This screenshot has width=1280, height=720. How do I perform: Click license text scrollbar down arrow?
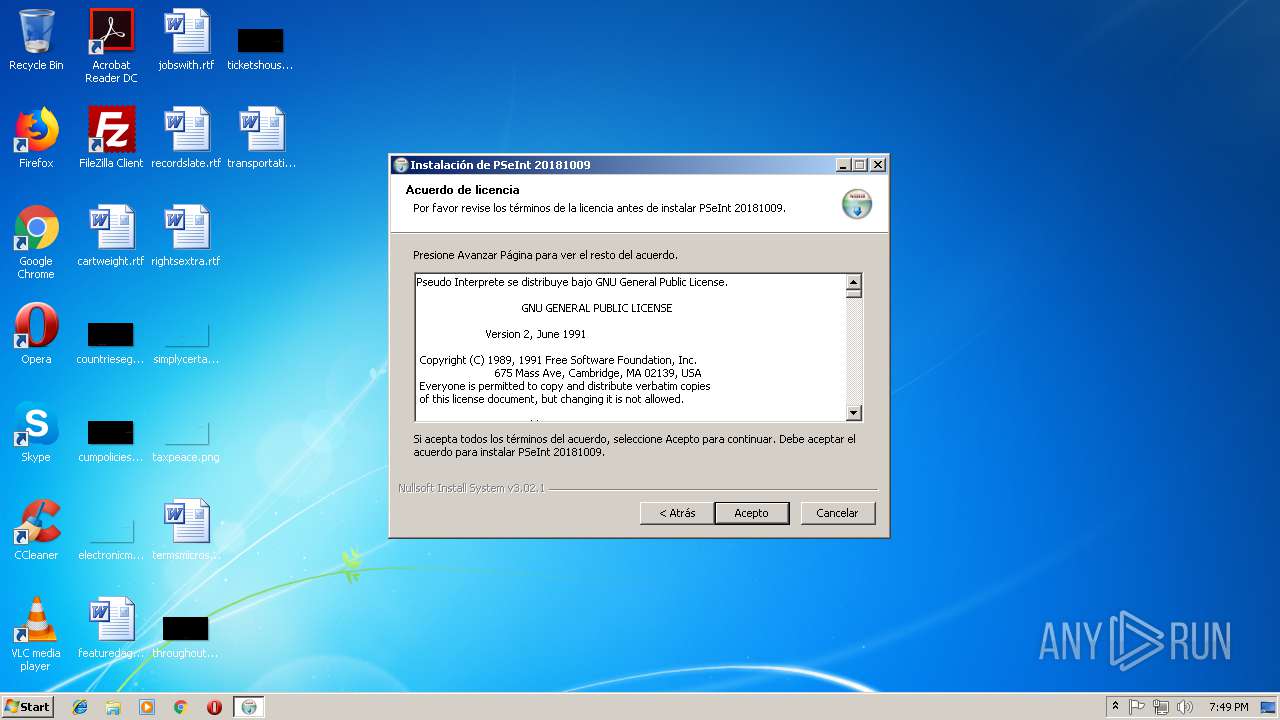[854, 412]
